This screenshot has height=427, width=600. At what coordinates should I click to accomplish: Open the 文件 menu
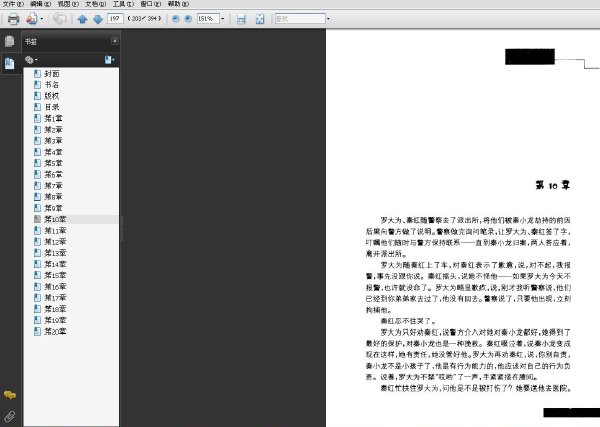(13, 4)
